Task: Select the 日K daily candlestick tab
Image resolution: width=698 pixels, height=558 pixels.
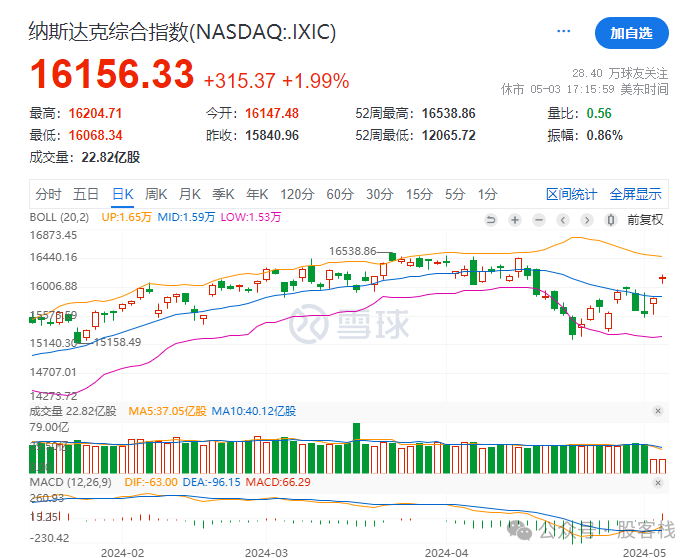Action: (123, 194)
